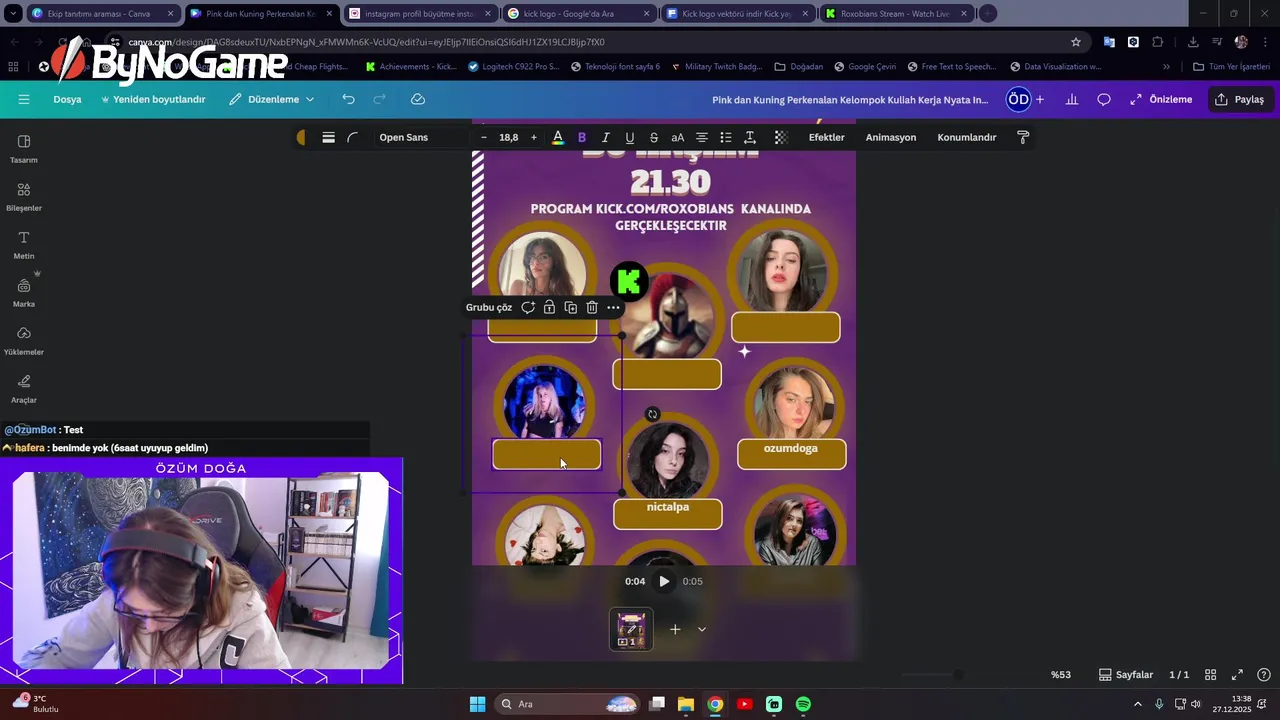Image resolution: width=1280 pixels, height=720 pixels.
Task: Enter fullscreen presentation mode
Action: [1237, 675]
